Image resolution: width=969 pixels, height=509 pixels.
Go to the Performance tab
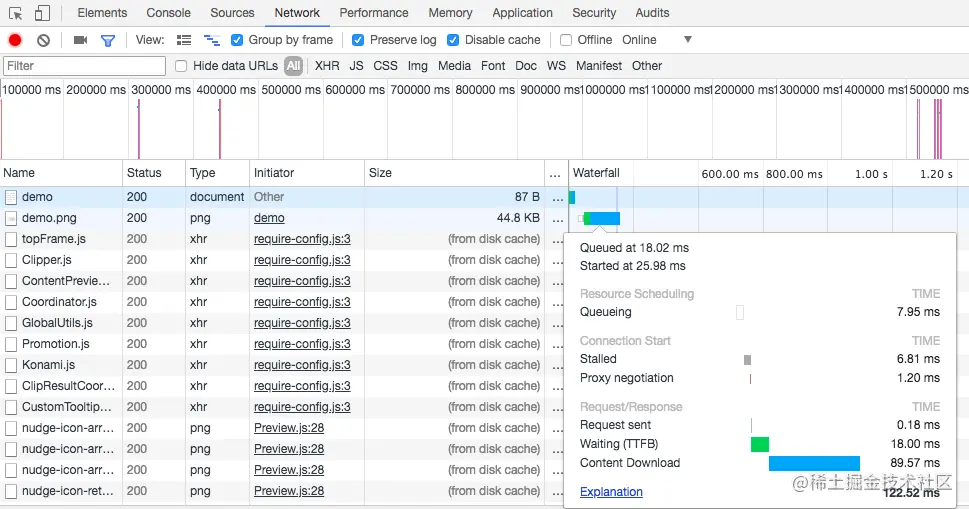(x=374, y=13)
